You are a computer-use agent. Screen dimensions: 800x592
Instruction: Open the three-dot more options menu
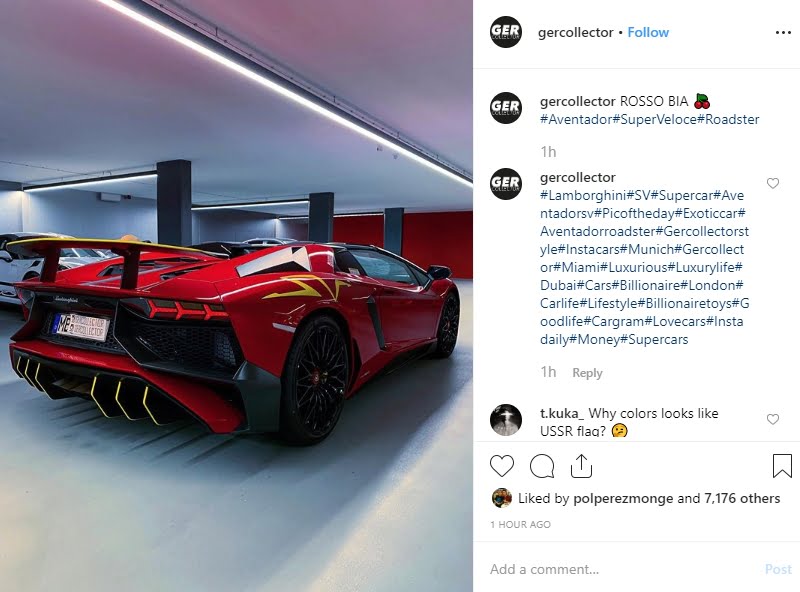coord(783,33)
